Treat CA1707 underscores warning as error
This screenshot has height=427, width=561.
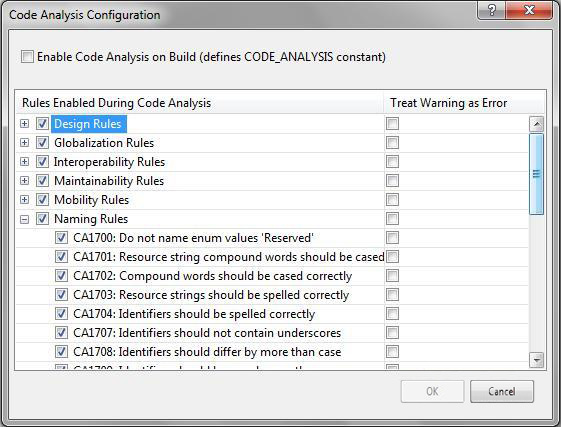(x=392, y=333)
